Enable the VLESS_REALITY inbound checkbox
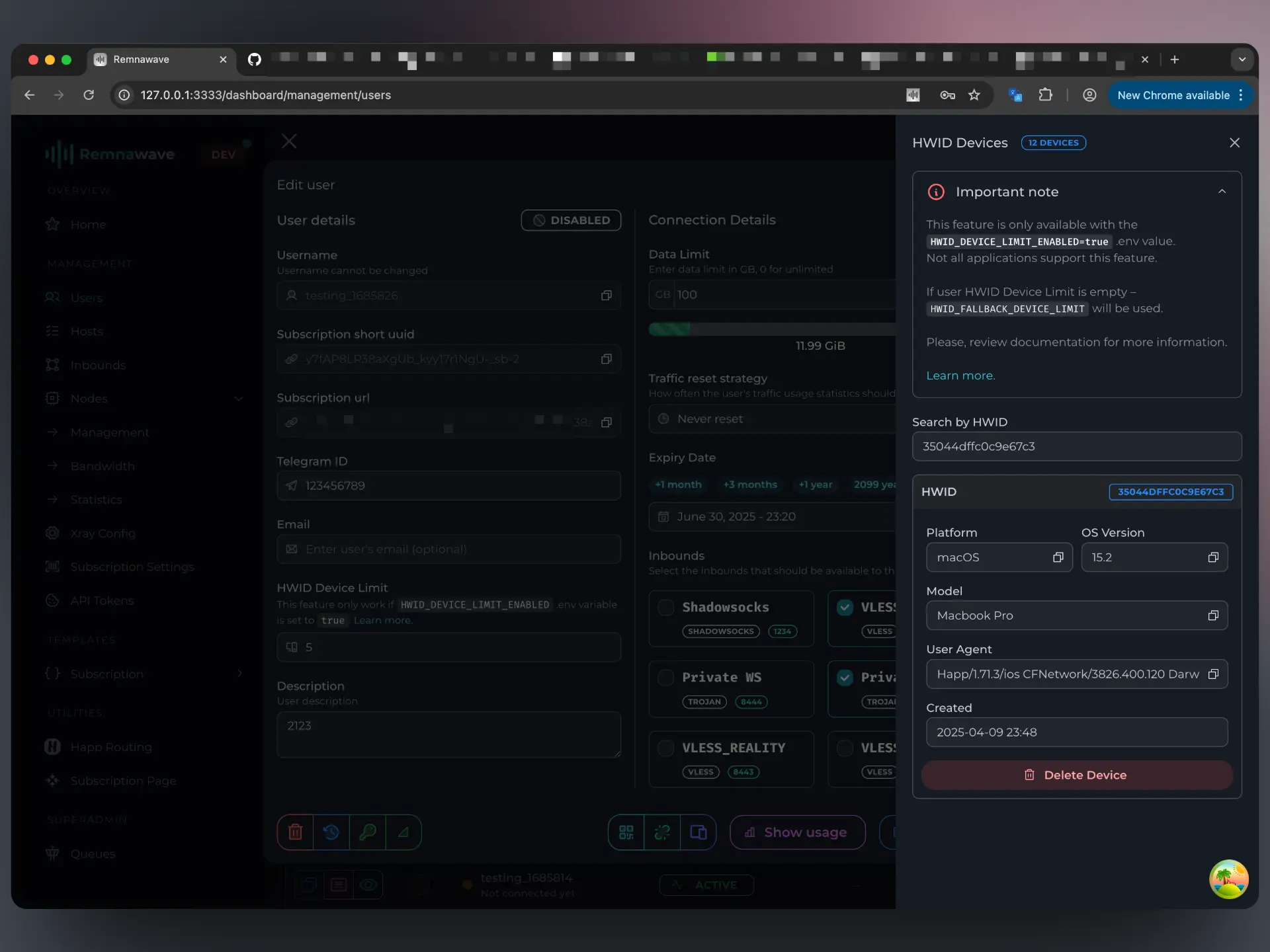This screenshot has width=1270, height=952. pos(665,748)
